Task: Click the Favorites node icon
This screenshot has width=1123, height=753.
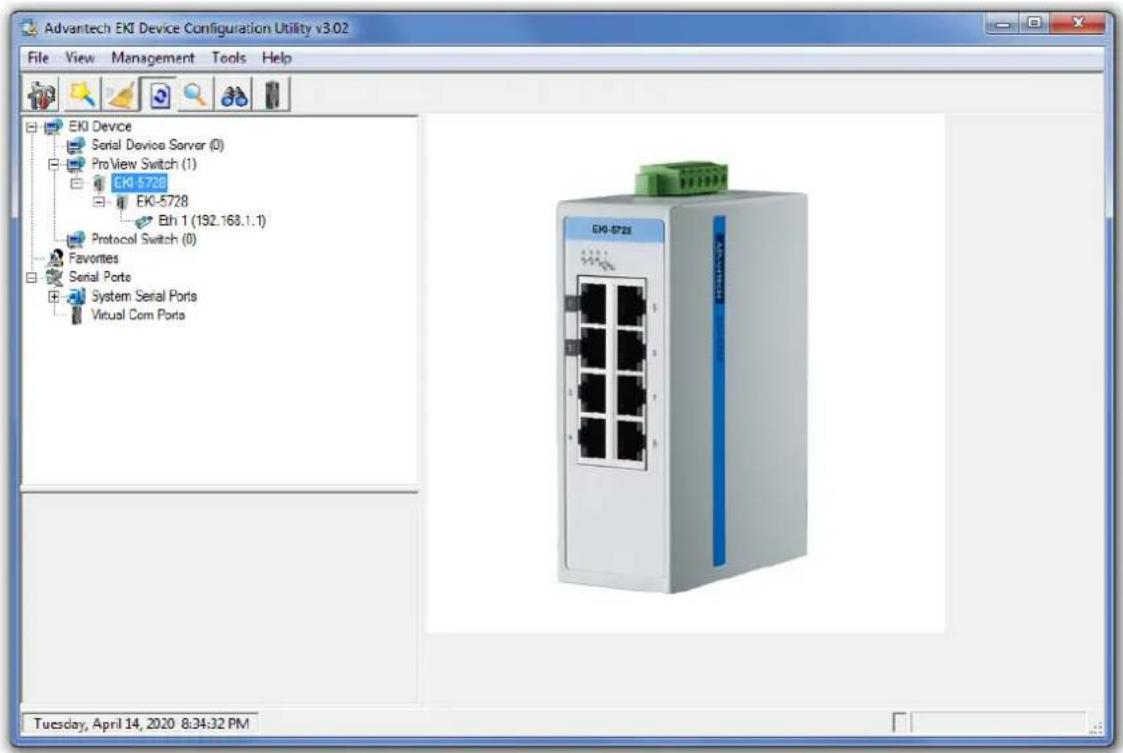Action: [x=54, y=258]
